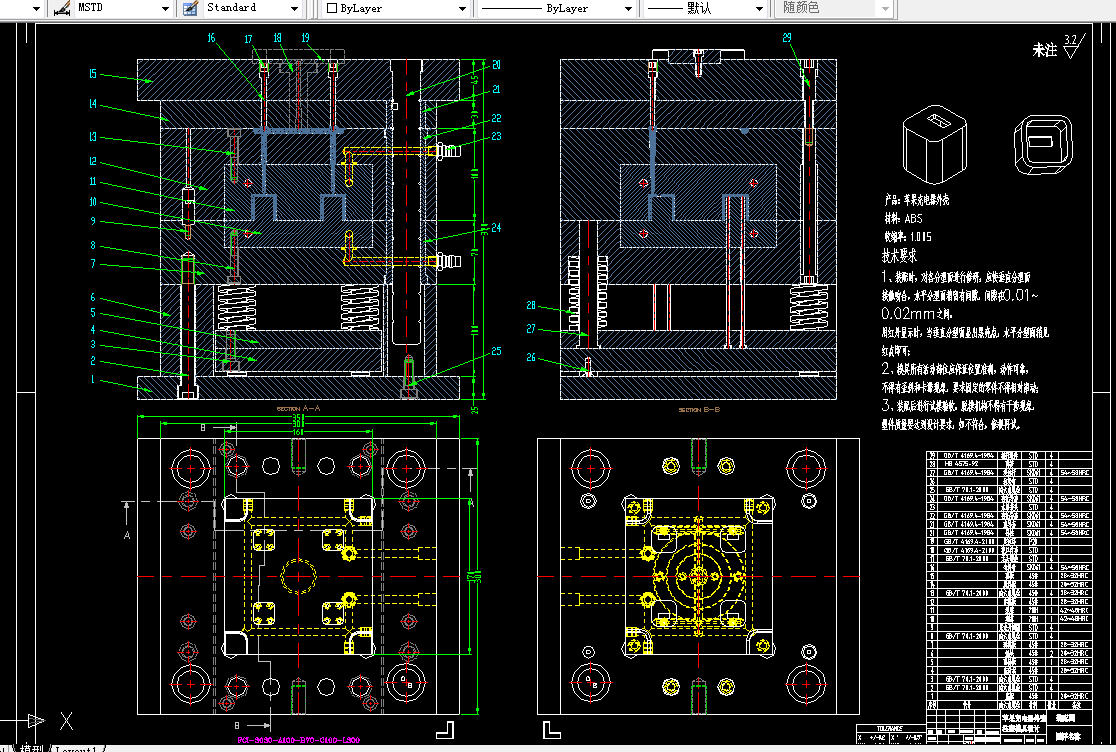Image resolution: width=1116 pixels, height=752 pixels.
Task: Click the dimension style icon beside MSTD
Action: 61,8
